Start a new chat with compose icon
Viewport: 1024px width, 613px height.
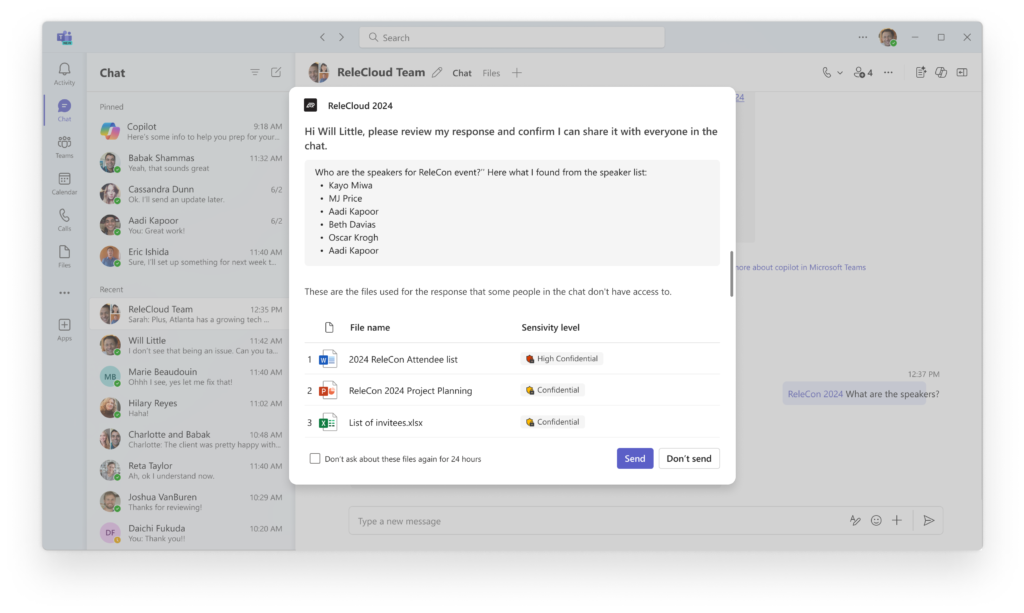point(276,72)
